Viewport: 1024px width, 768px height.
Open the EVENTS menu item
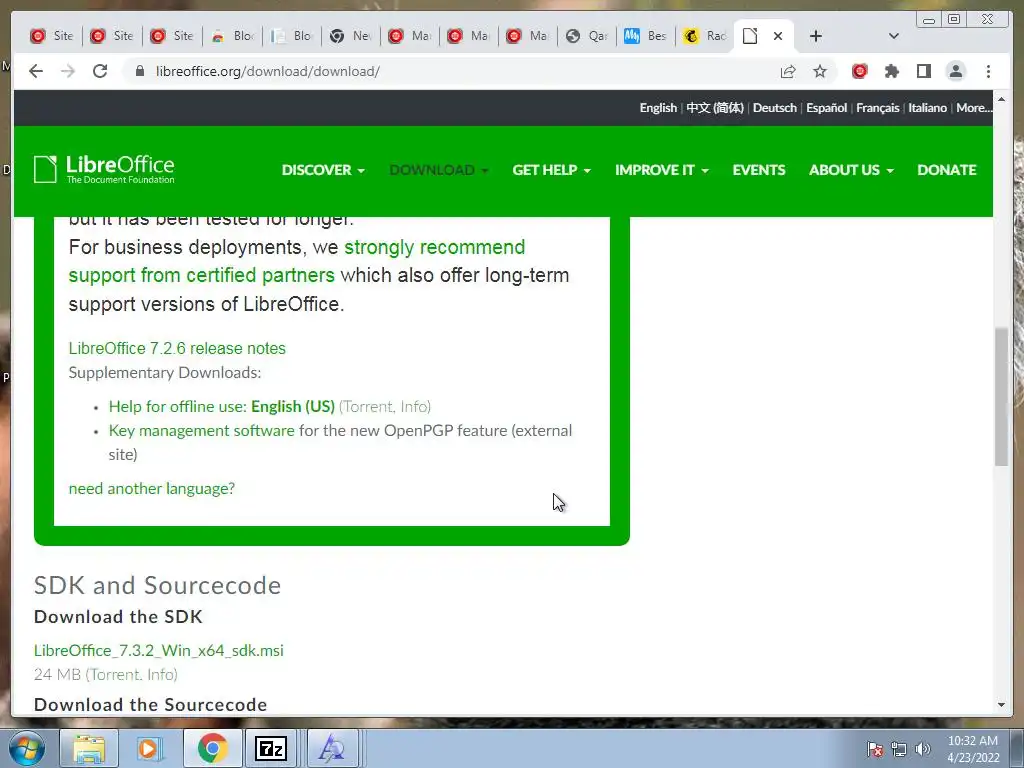(x=759, y=170)
